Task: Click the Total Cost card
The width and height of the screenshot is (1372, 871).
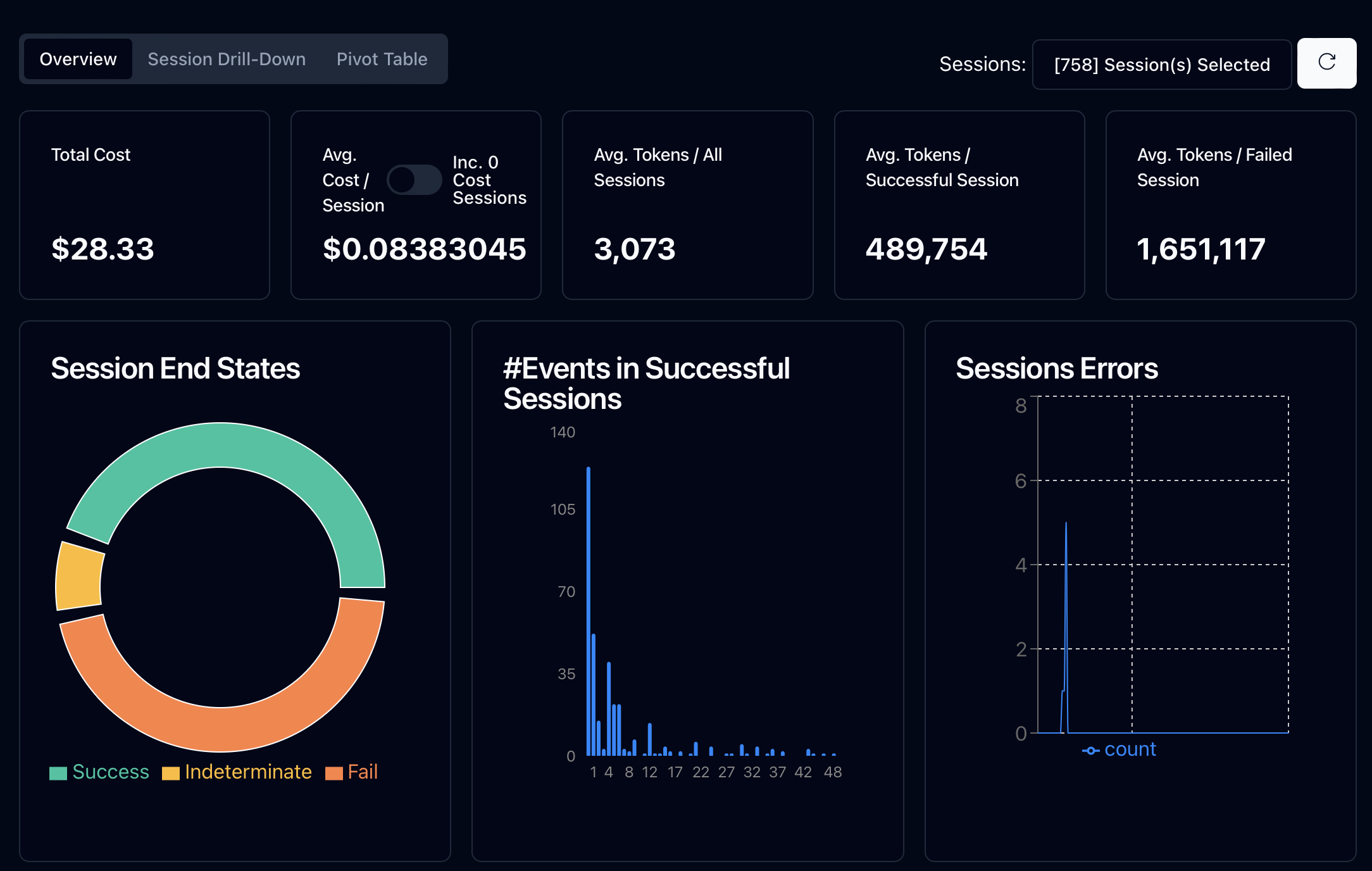Action: click(144, 205)
